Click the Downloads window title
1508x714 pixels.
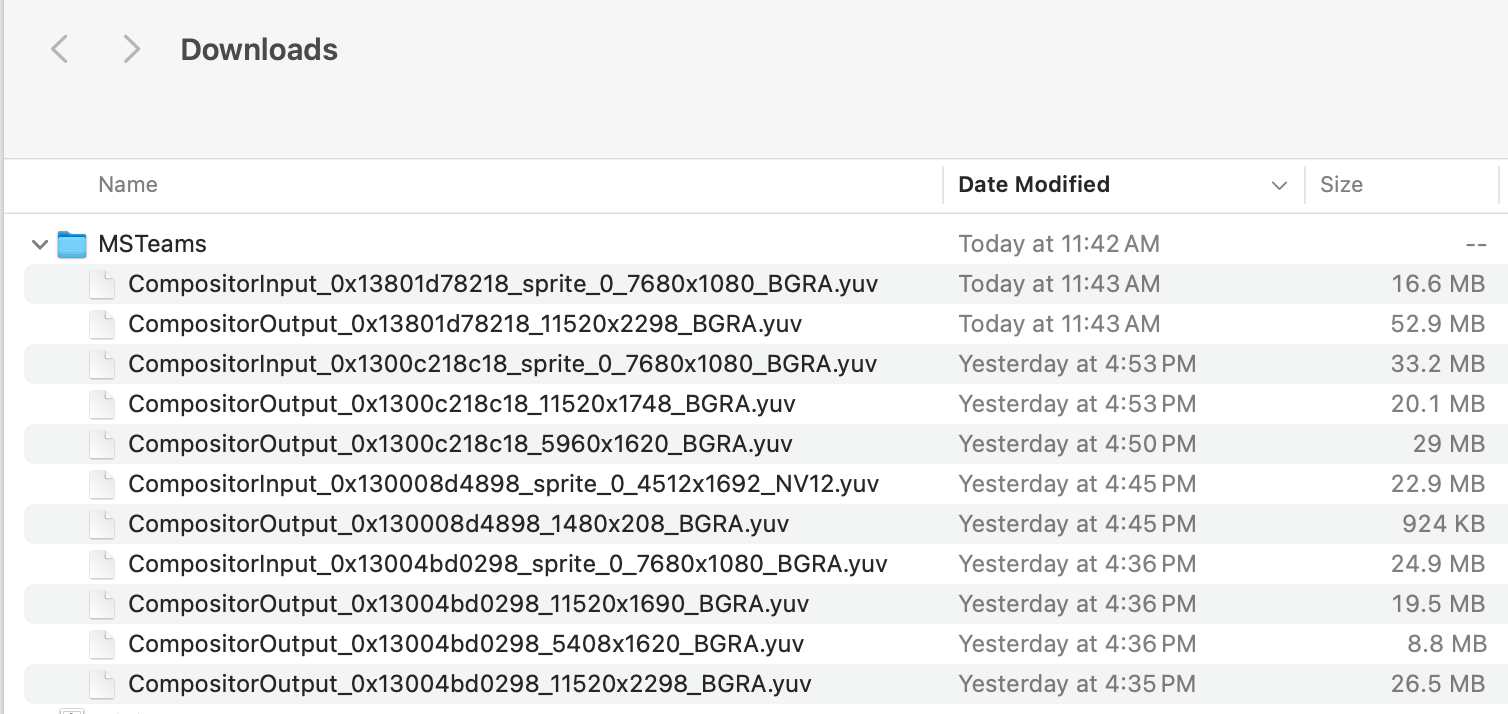click(x=259, y=50)
